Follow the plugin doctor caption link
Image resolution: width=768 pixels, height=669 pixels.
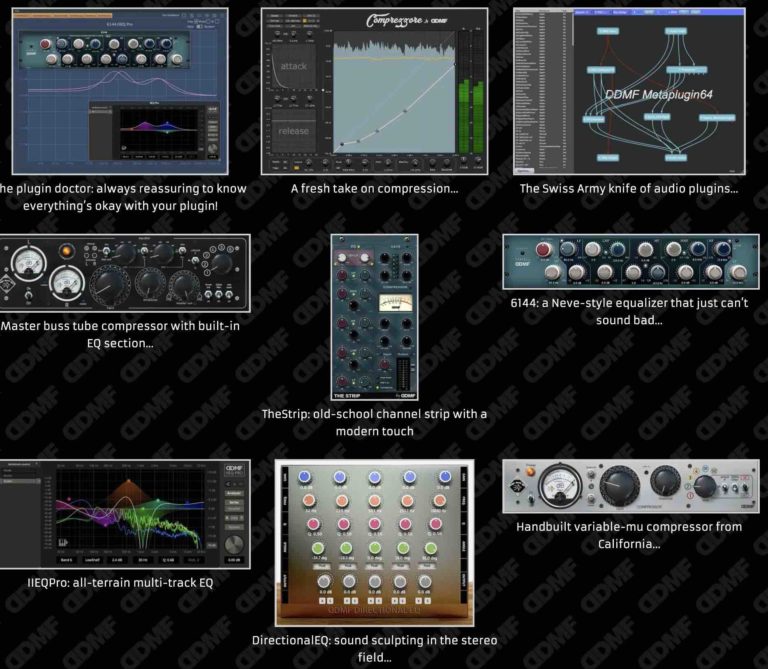pos(122,197)
